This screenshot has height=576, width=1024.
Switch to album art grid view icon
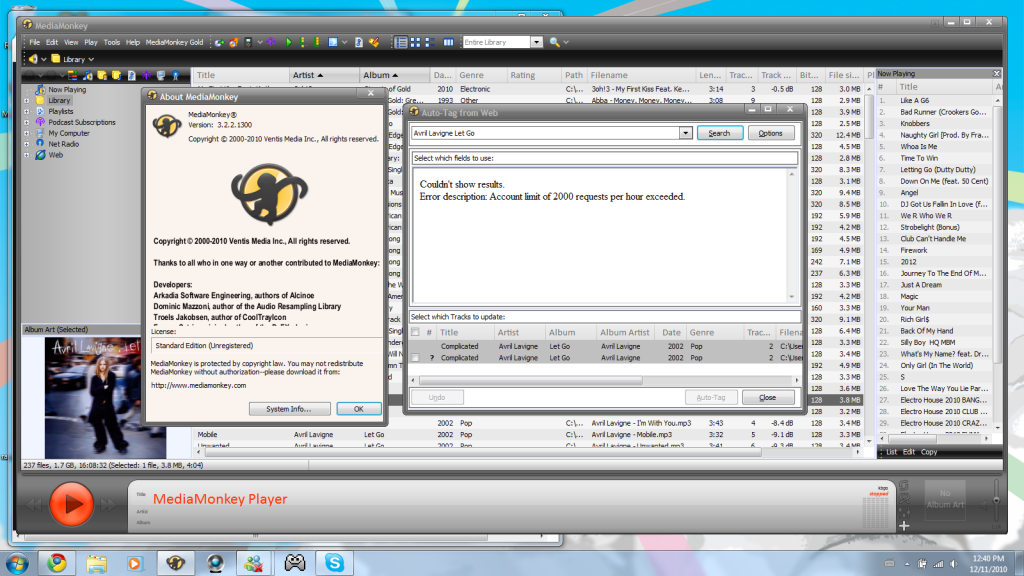[x=415, y=42]
